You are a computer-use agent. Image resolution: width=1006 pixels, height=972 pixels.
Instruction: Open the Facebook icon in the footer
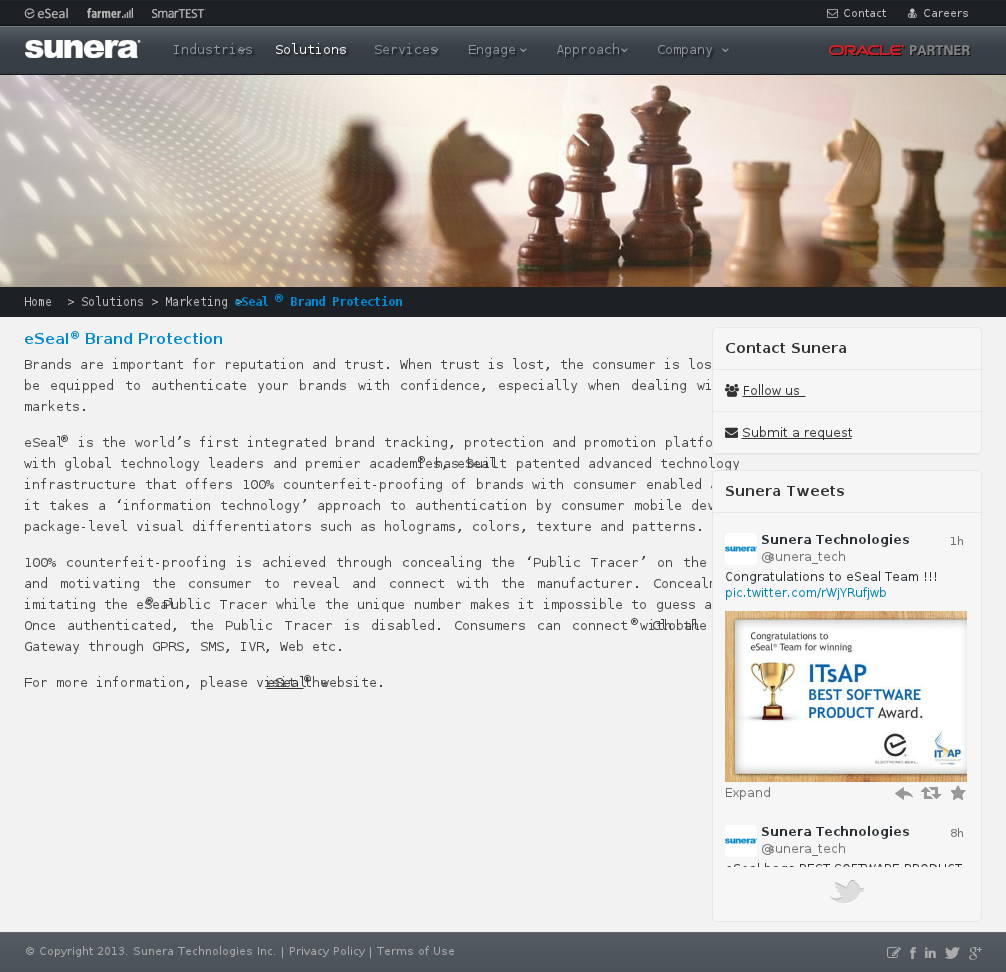point(913,953)
